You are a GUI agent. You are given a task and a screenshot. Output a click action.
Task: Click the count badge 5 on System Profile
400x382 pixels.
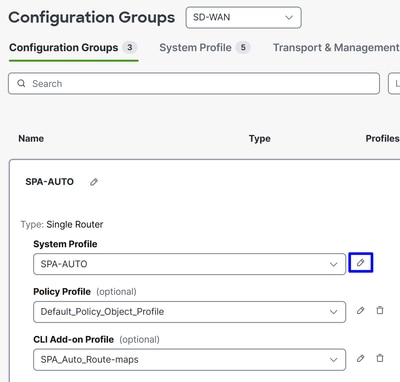click(x=243, y=48)
